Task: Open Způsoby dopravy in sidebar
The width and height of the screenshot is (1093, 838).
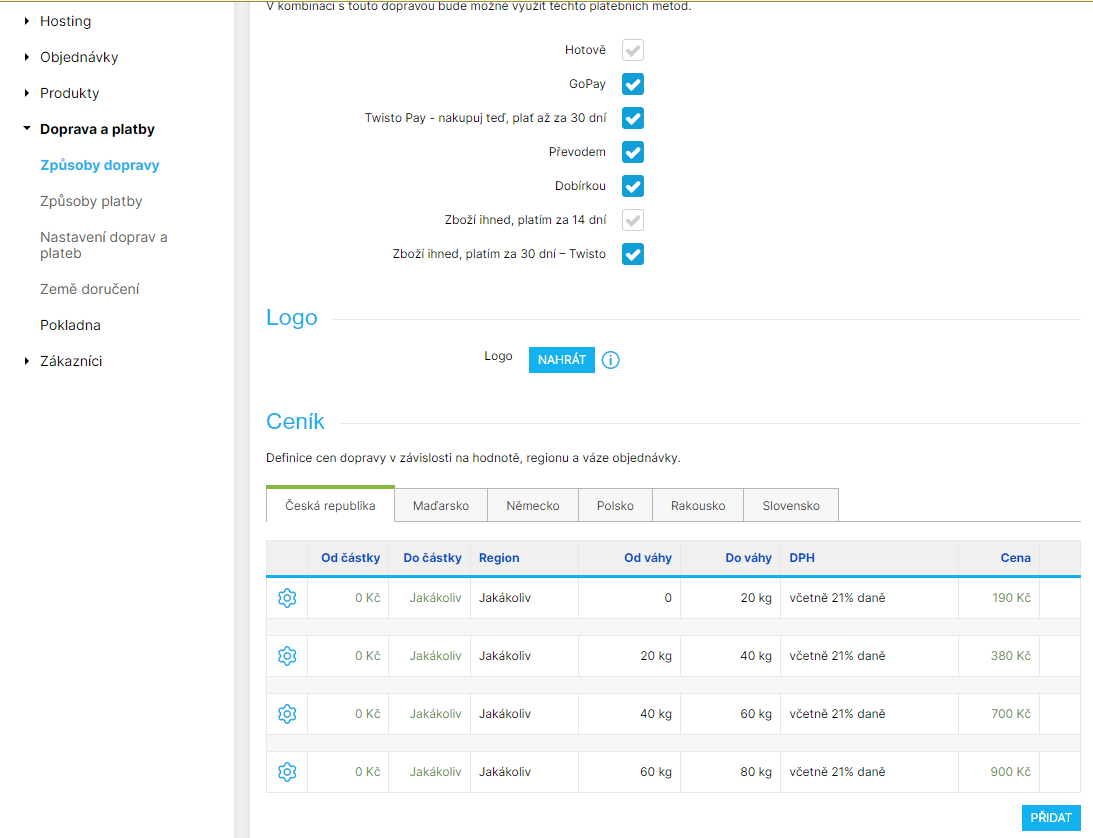Action: tap(100, 165)
